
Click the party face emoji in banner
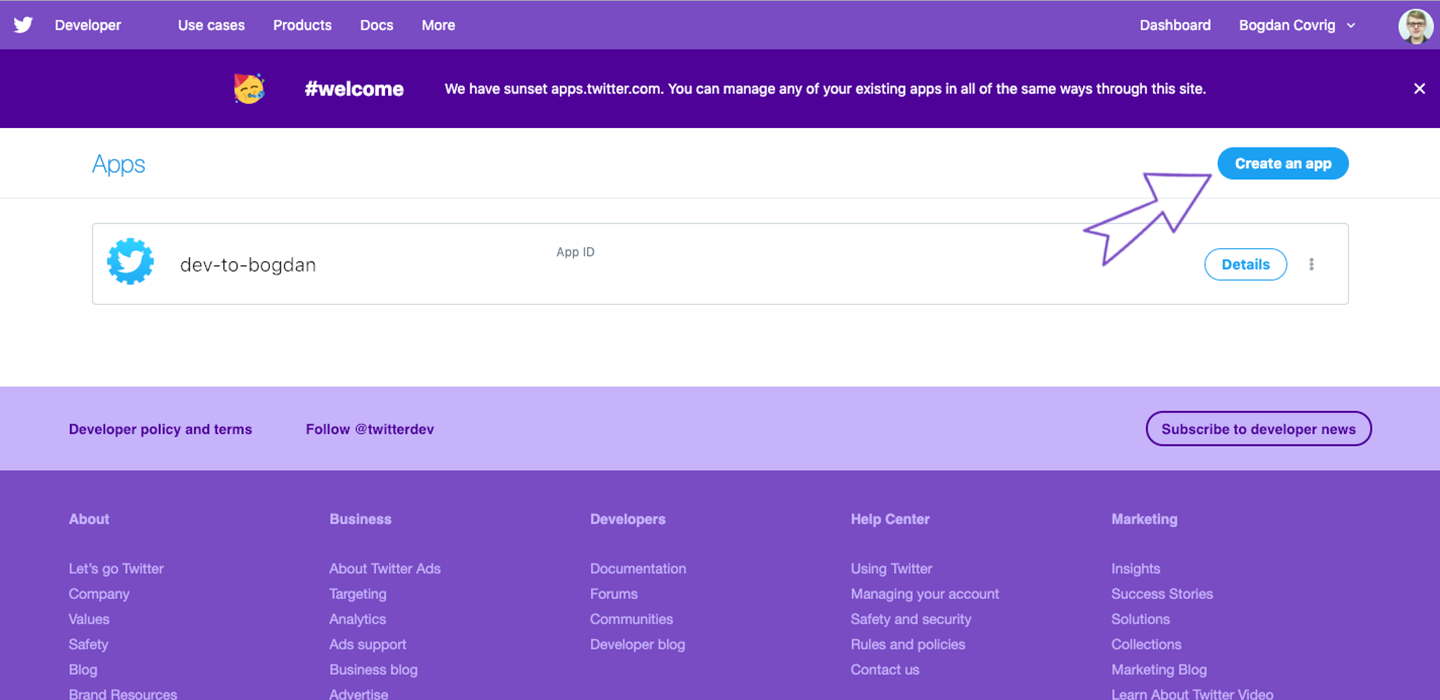pos(249,88)
